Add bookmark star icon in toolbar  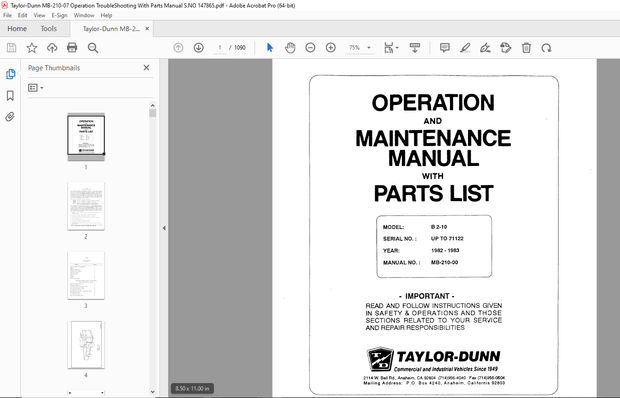[x=32, y=48]
